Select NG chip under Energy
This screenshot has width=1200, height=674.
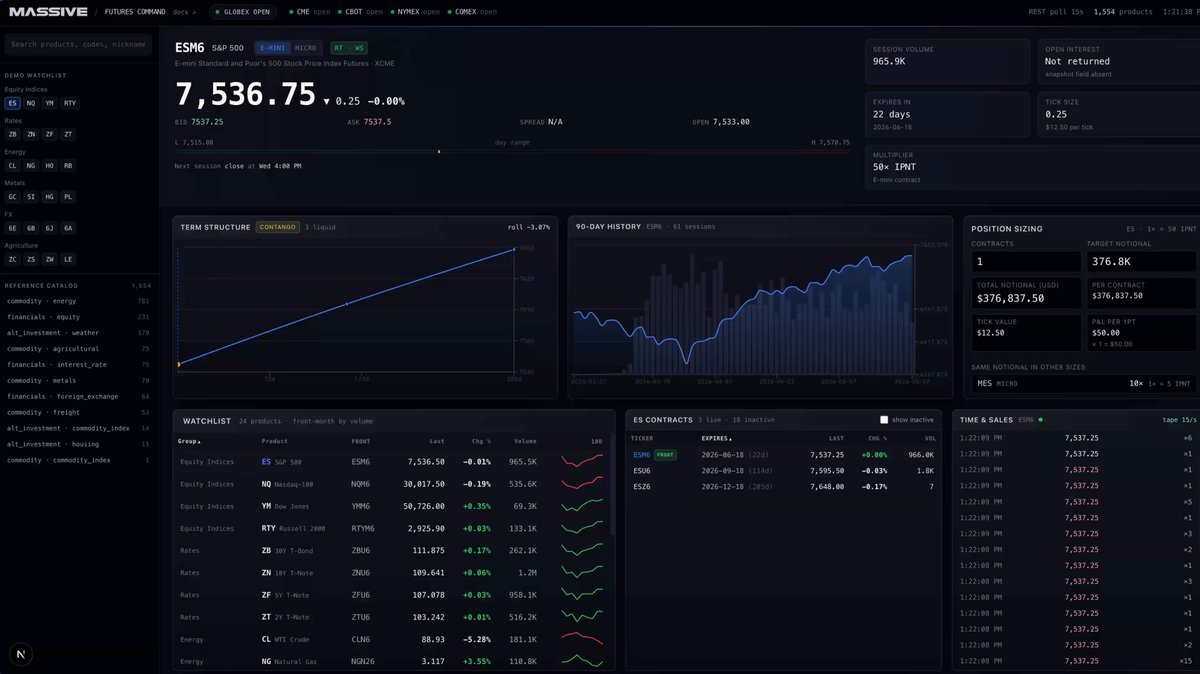coord(31,166)
